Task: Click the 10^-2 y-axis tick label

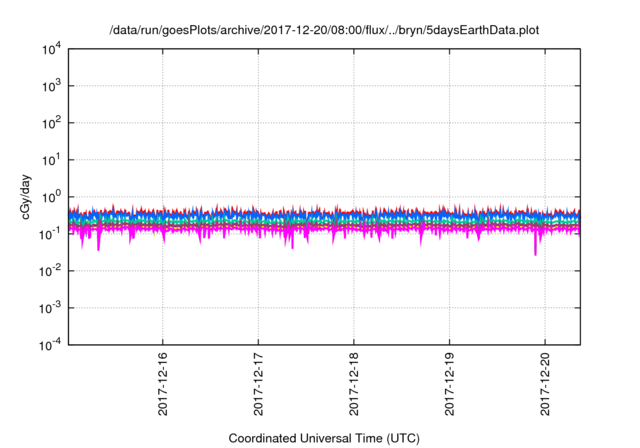Action: (50, 271)
